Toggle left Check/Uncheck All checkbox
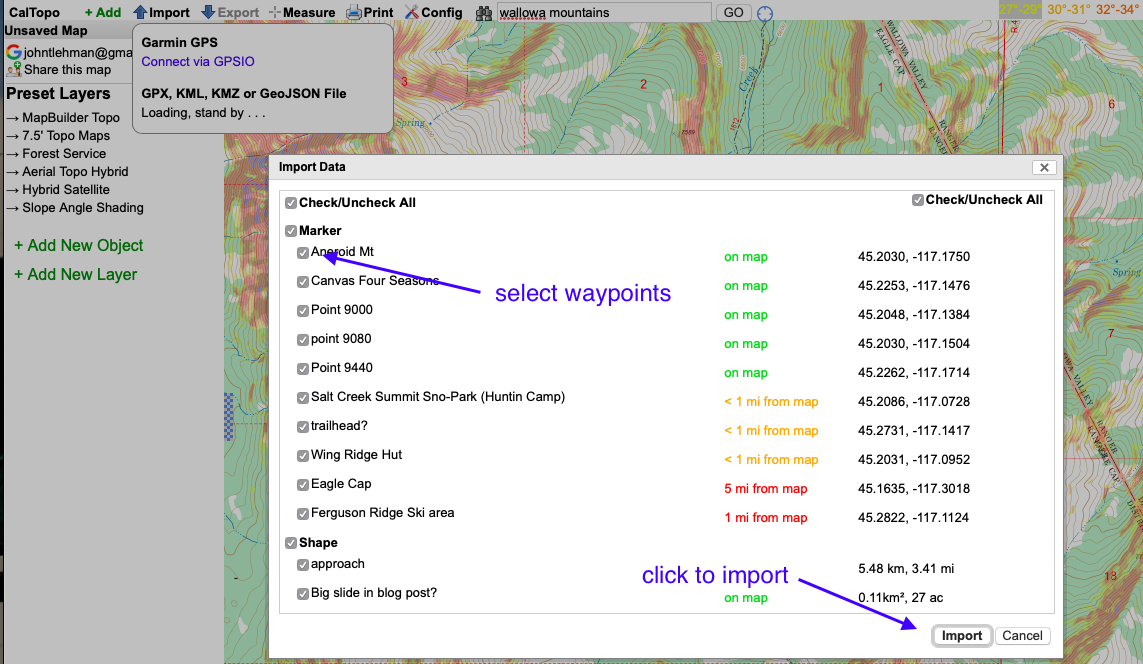 pos(291,203)
